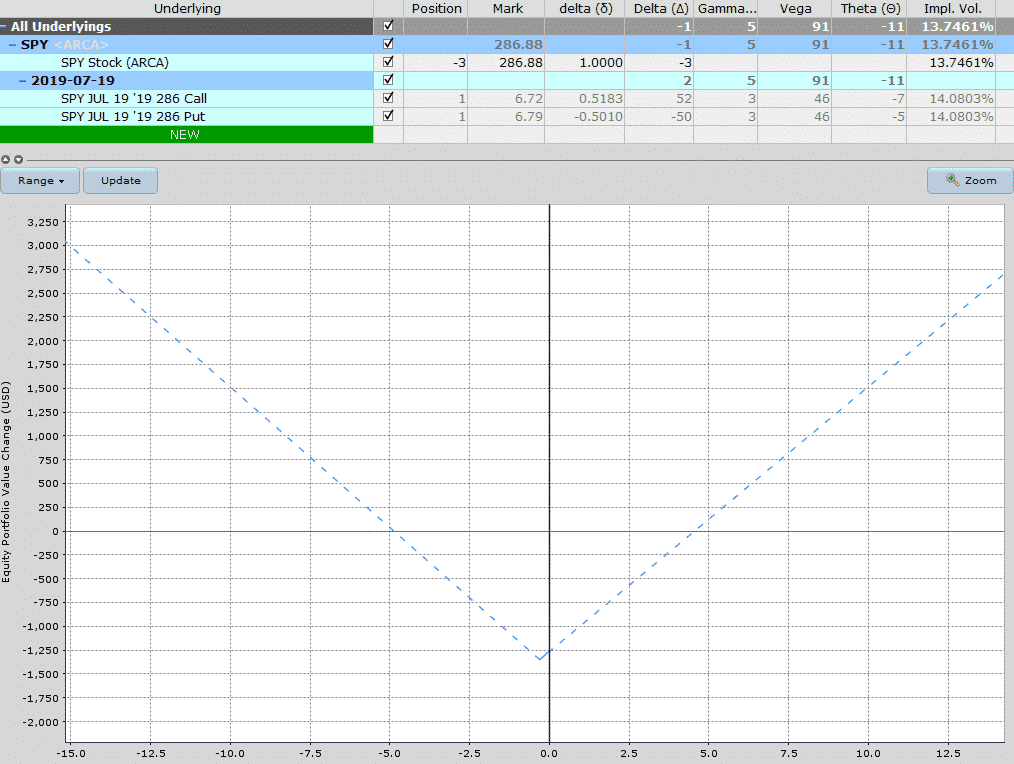This screenshot has width=1014, height=764.
Task: Collapse the All Underlyings tree node
Action: pyautogui.click(x=3, y=27)
